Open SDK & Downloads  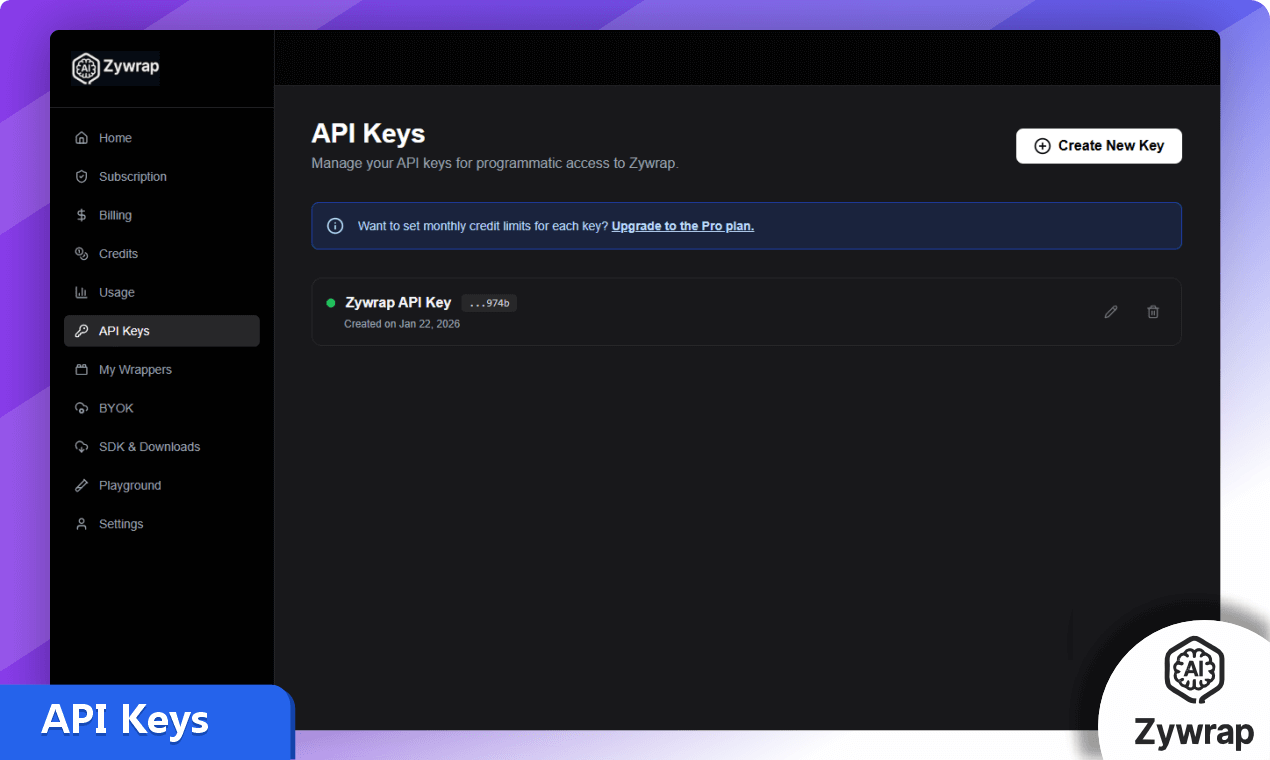click(162, 447)
